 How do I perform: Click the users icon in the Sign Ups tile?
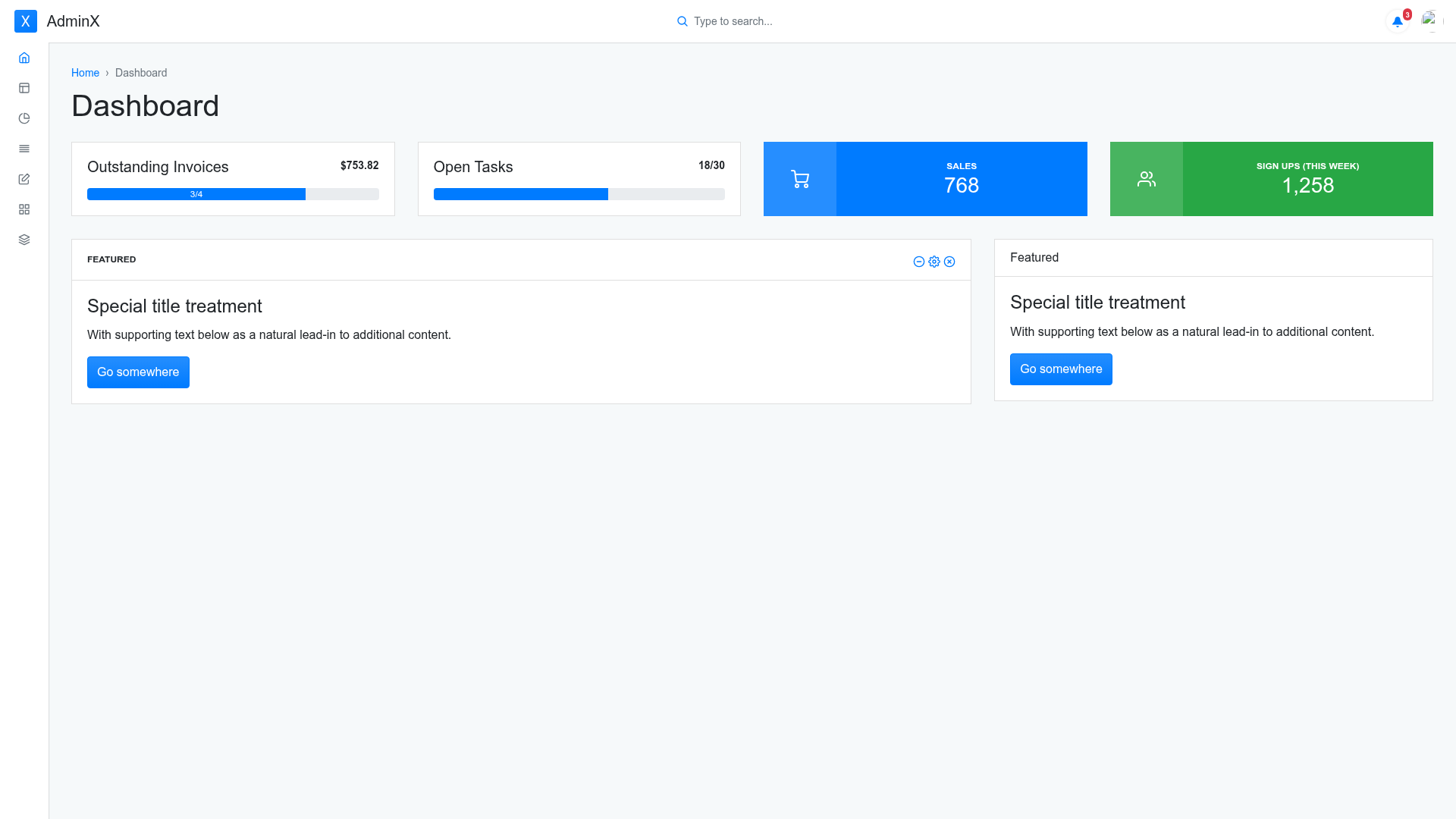(1147, 179)
